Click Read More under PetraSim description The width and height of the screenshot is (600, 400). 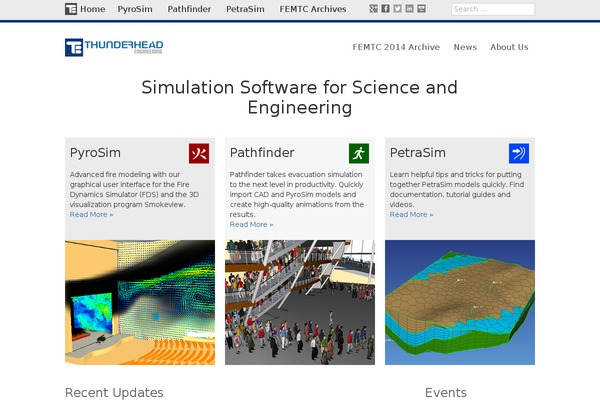click(411, 214)
